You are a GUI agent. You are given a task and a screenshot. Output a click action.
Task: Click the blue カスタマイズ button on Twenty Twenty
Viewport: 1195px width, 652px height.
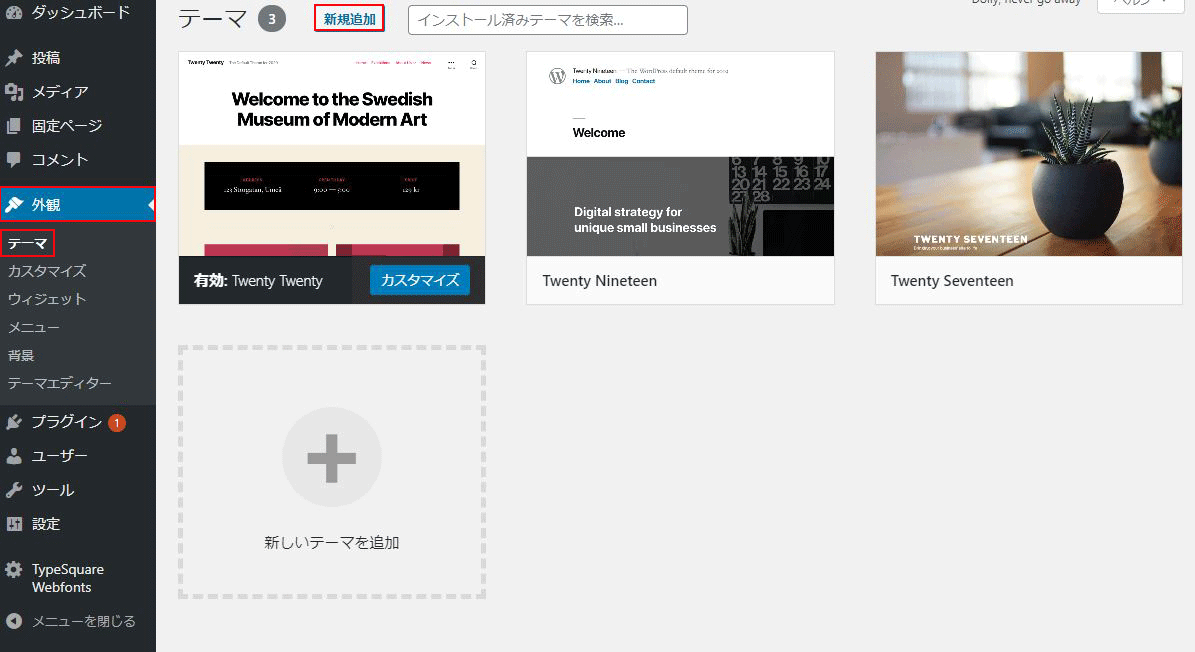pyautogui.click(x=420, y=280)
